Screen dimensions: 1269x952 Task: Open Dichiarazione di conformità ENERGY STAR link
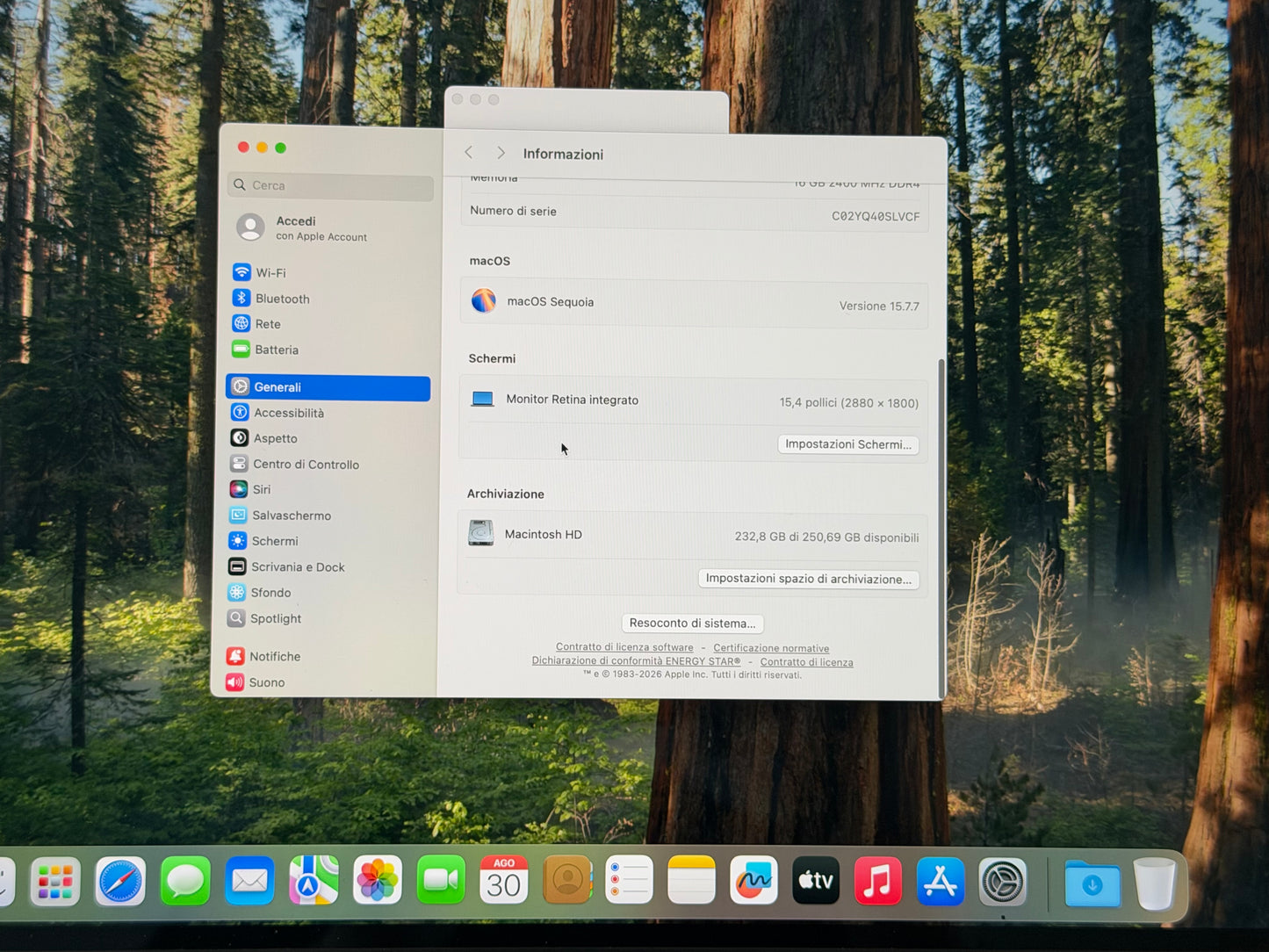pos(636,661)
